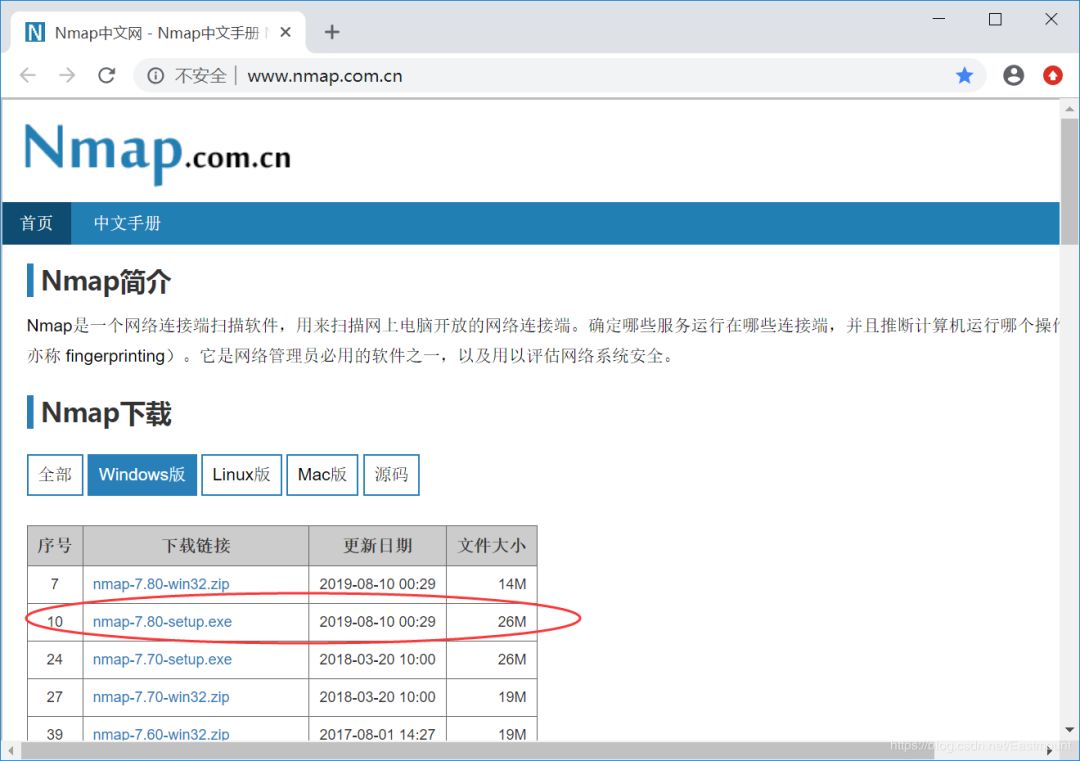Open the nmap-7.70-win32.zip link
The height and width of the screenshot is (761, 1080).
point(162,697)
